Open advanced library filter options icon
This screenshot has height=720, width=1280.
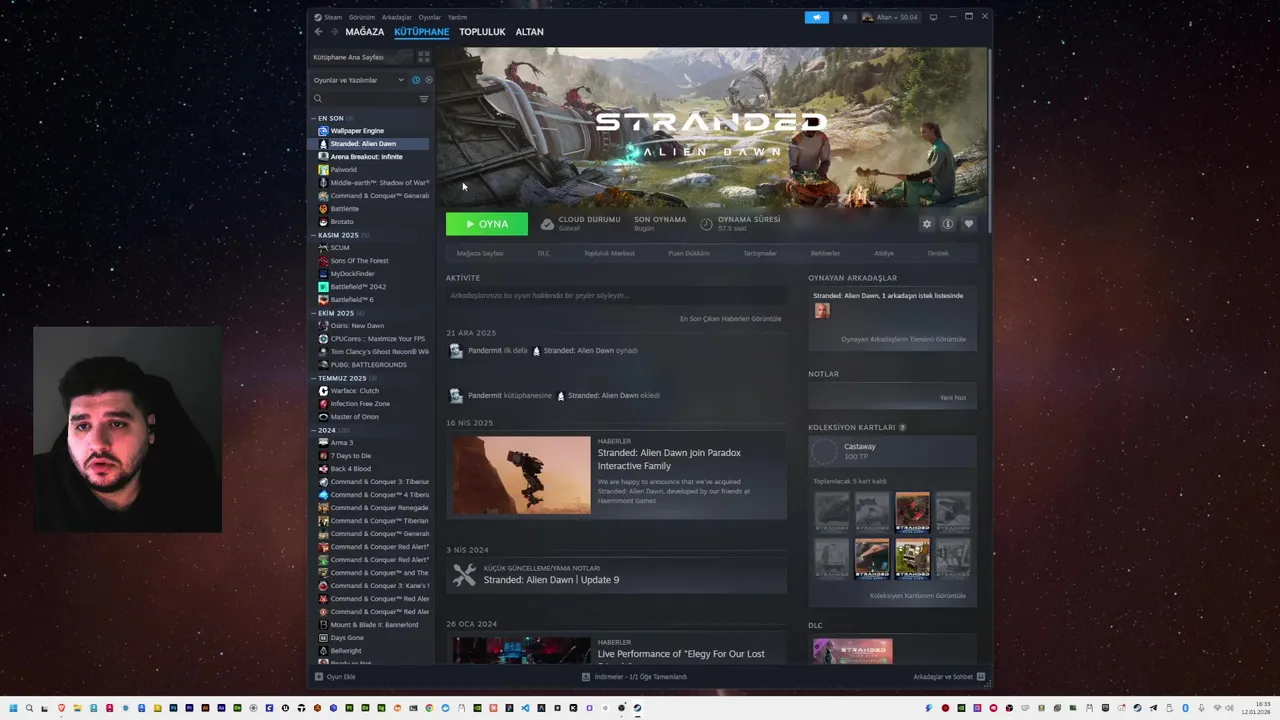click(424, 99)
